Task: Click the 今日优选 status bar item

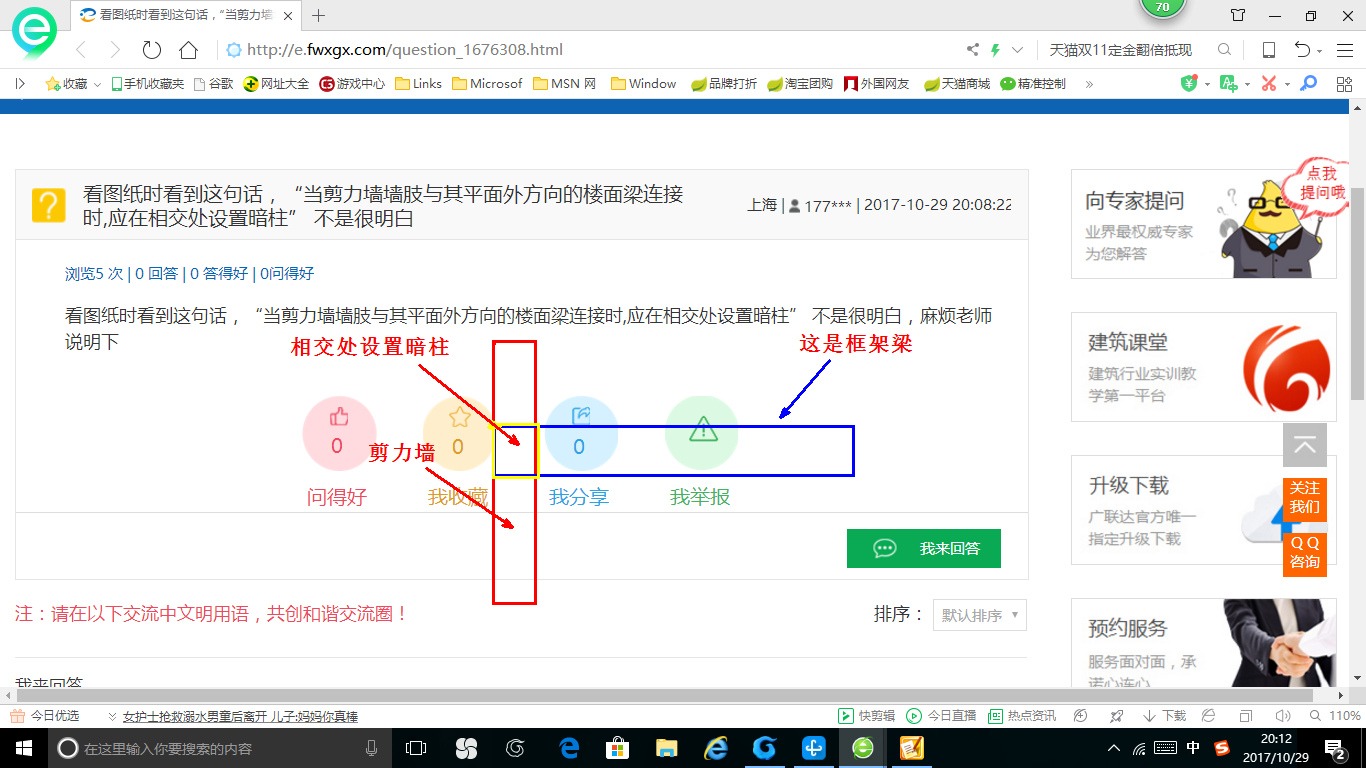Action: pos(45,716)
